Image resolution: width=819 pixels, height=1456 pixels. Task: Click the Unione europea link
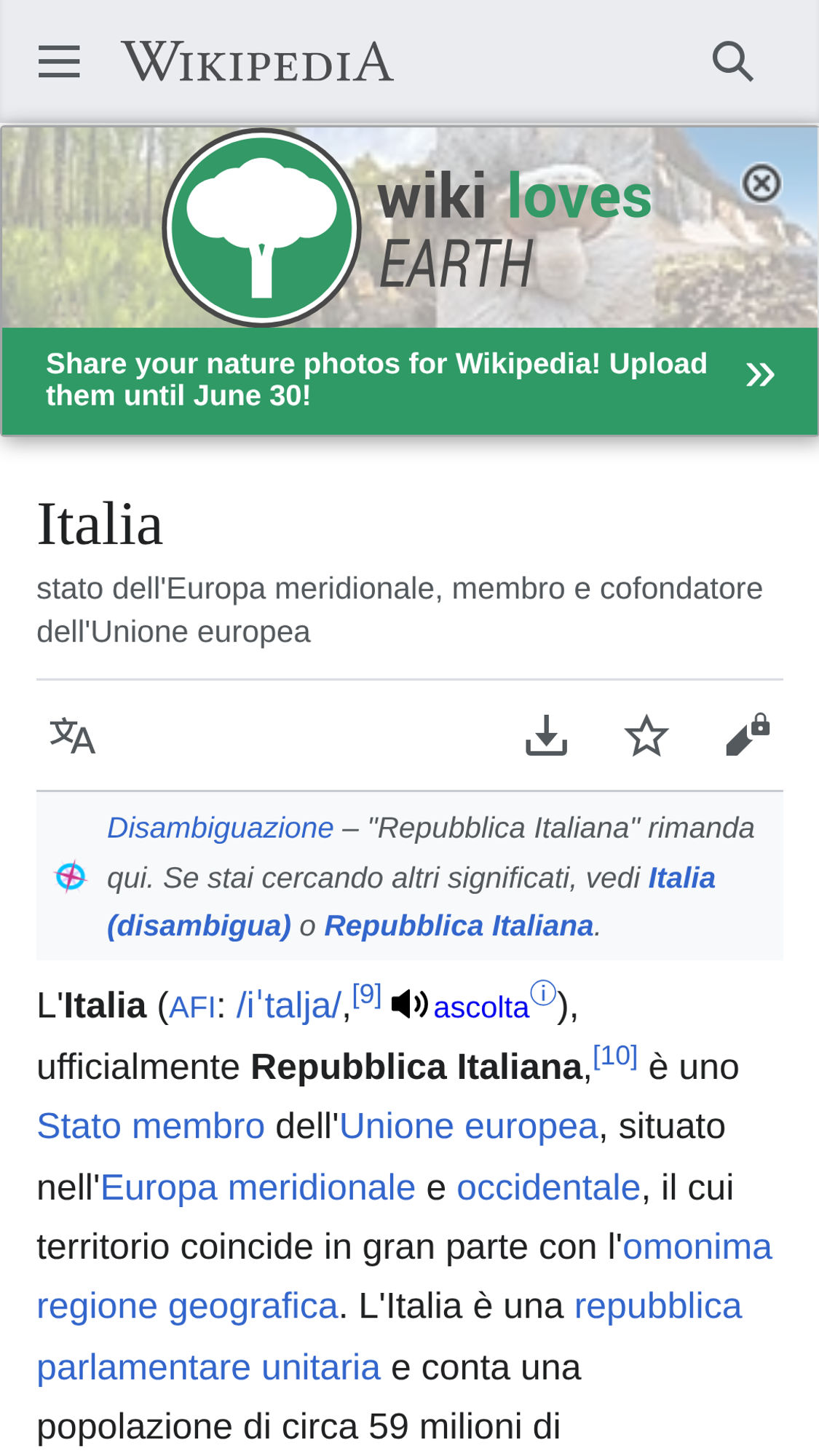(x=469, y=1126)
